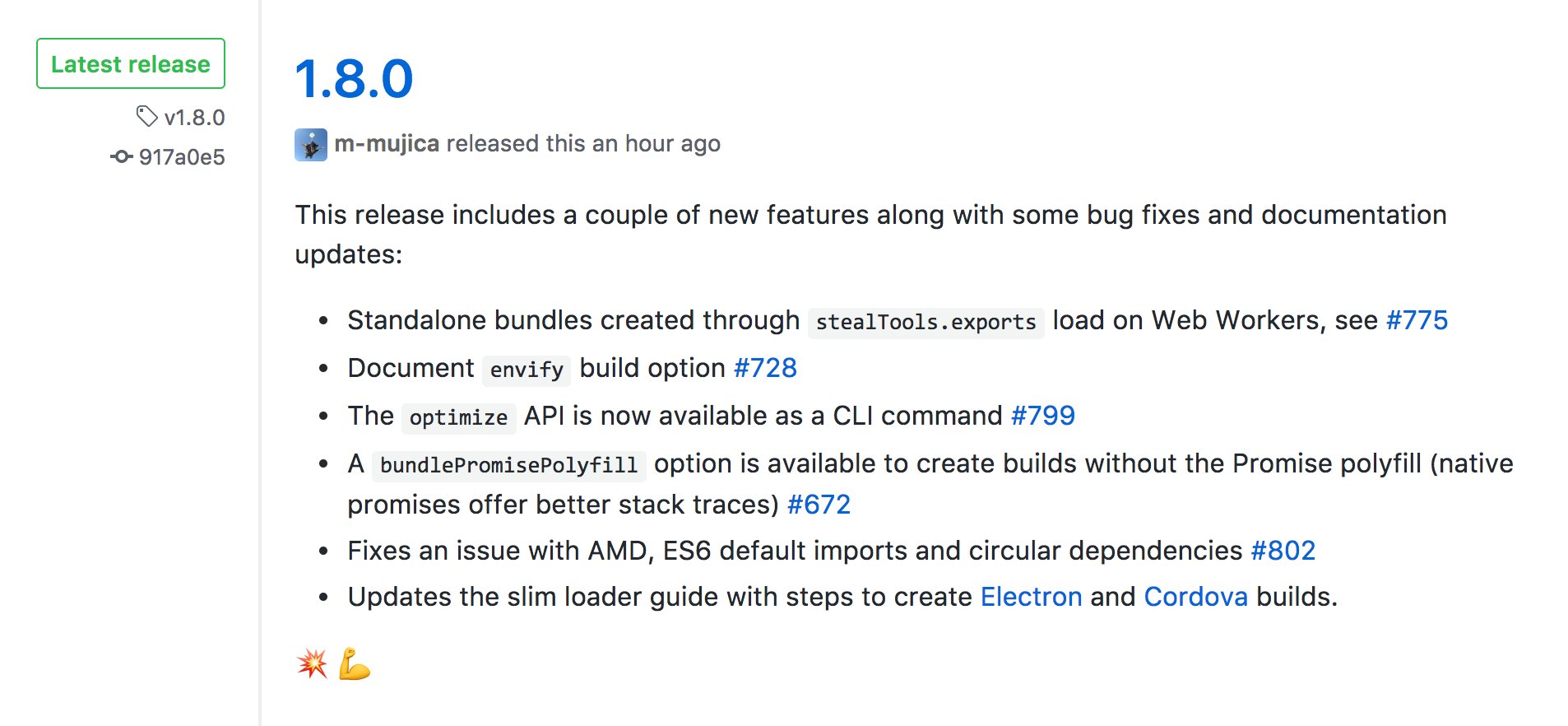Open m-mujica's avatar image
1568x726 pixels.
[x=311, y=145]
